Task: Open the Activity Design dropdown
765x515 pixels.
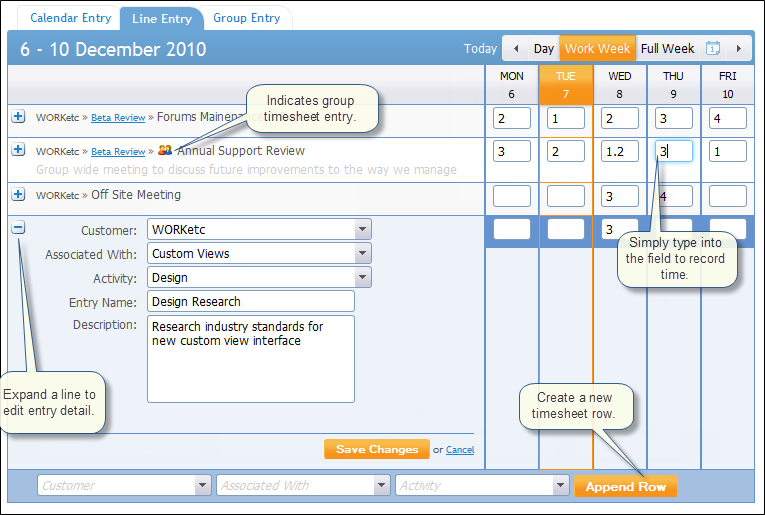Action: click(x=362, y=277)
